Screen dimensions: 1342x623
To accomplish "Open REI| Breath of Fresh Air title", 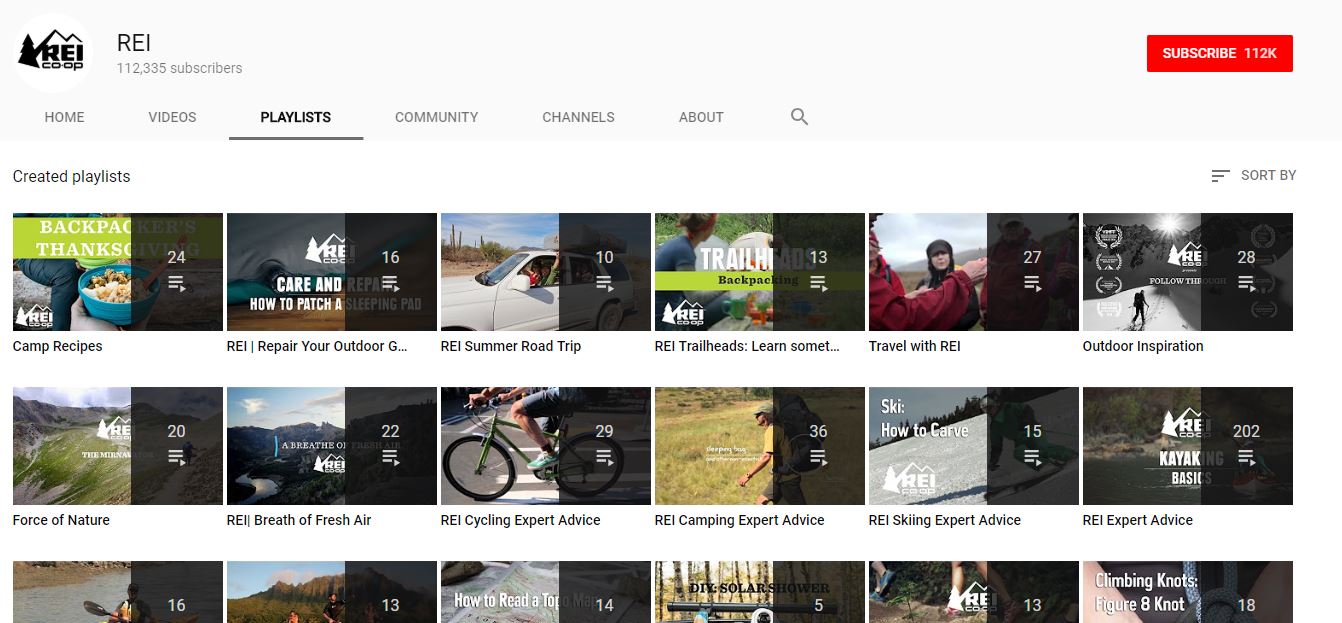I will (299, 520).
